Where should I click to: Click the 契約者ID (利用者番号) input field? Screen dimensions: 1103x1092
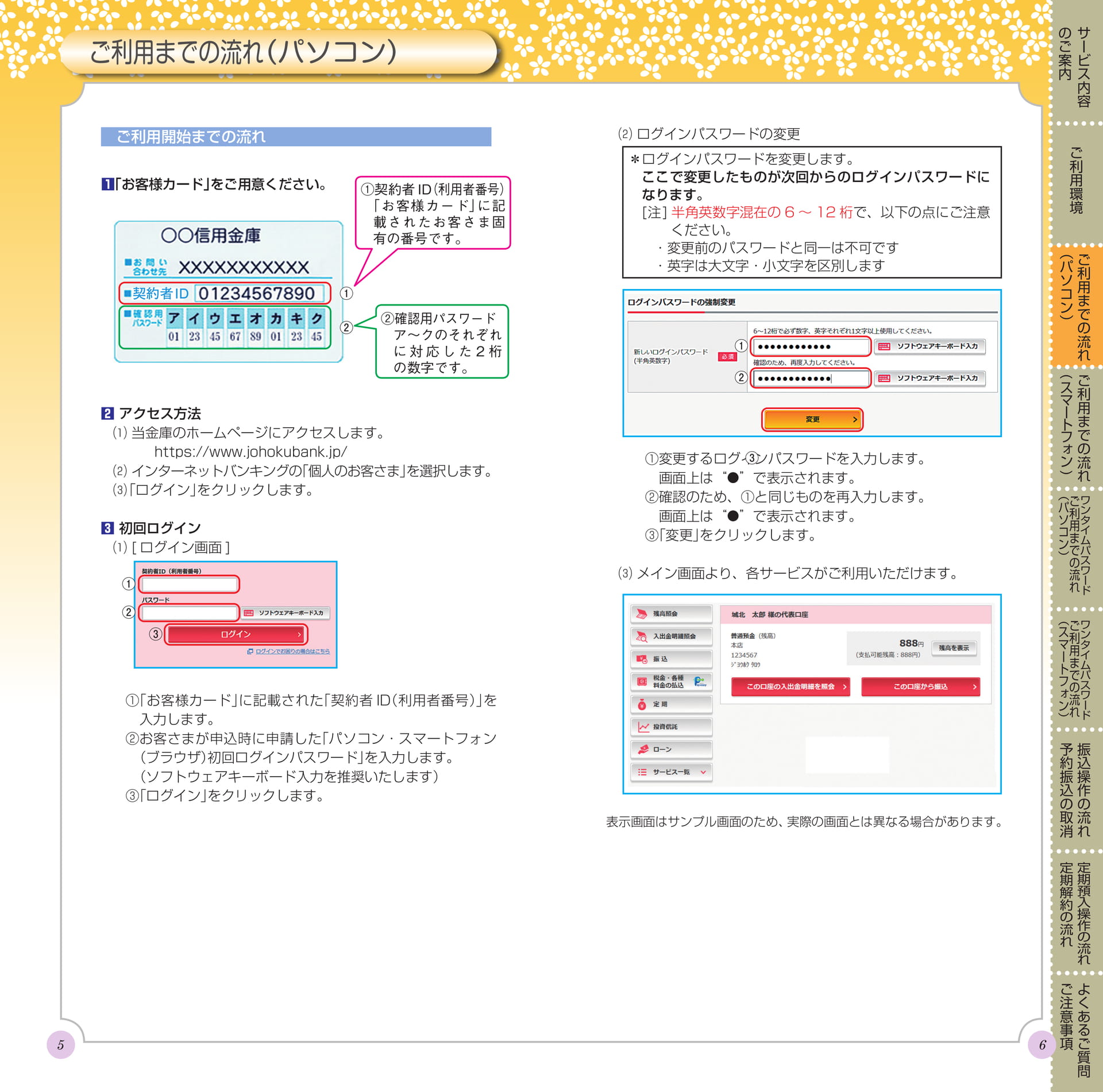coord(190,585)
